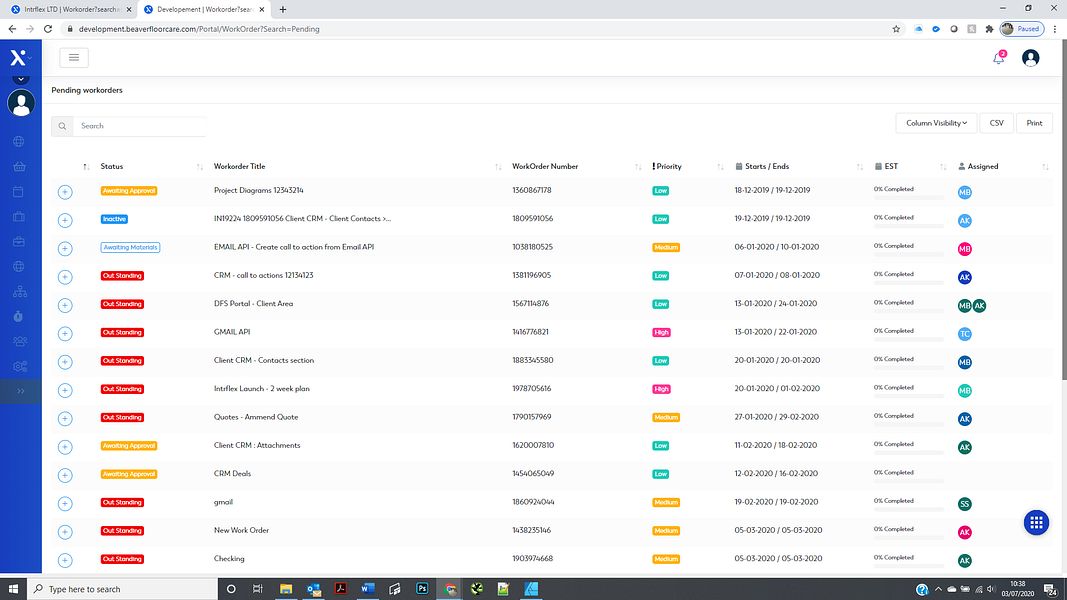Click the briefcase icon in sidebar
1067x600 pixels.
coord(19,241)
